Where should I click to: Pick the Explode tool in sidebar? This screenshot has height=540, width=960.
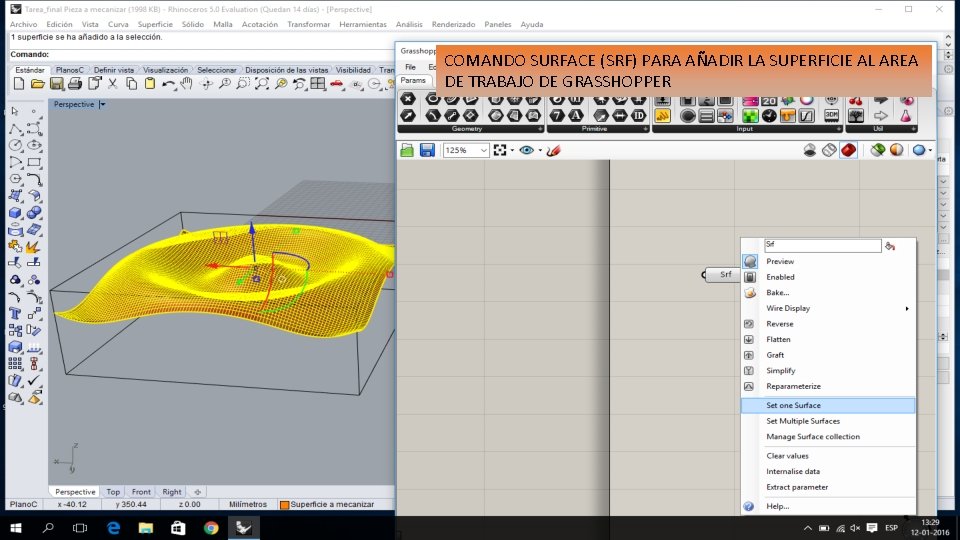click(x=33, y=247)
